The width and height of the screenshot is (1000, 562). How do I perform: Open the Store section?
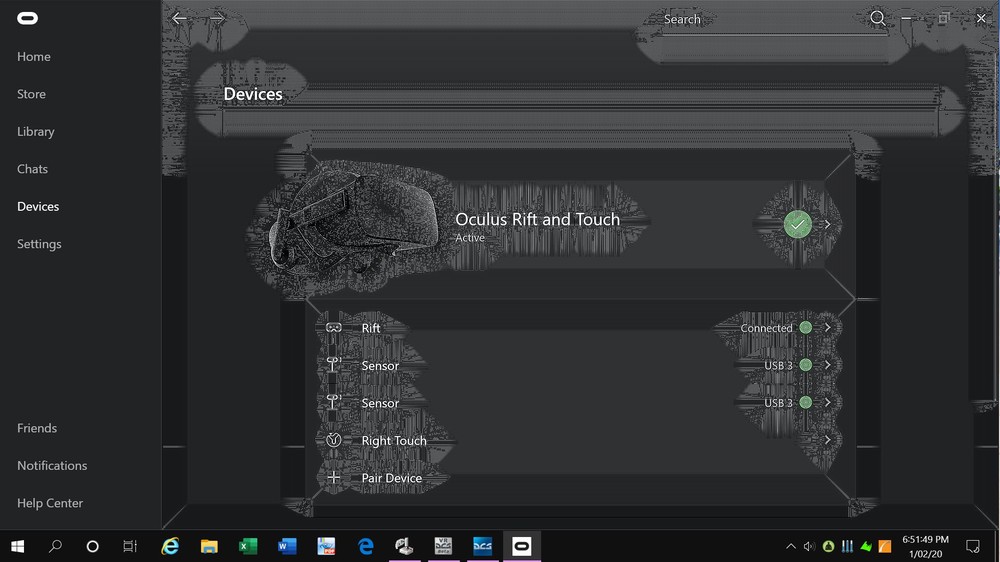pyautogui.click(x=31, y=94)
